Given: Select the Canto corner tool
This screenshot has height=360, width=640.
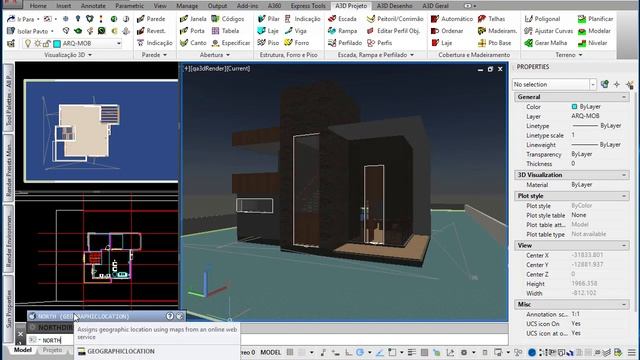Looking at the screenshot, I should (193, 42).
